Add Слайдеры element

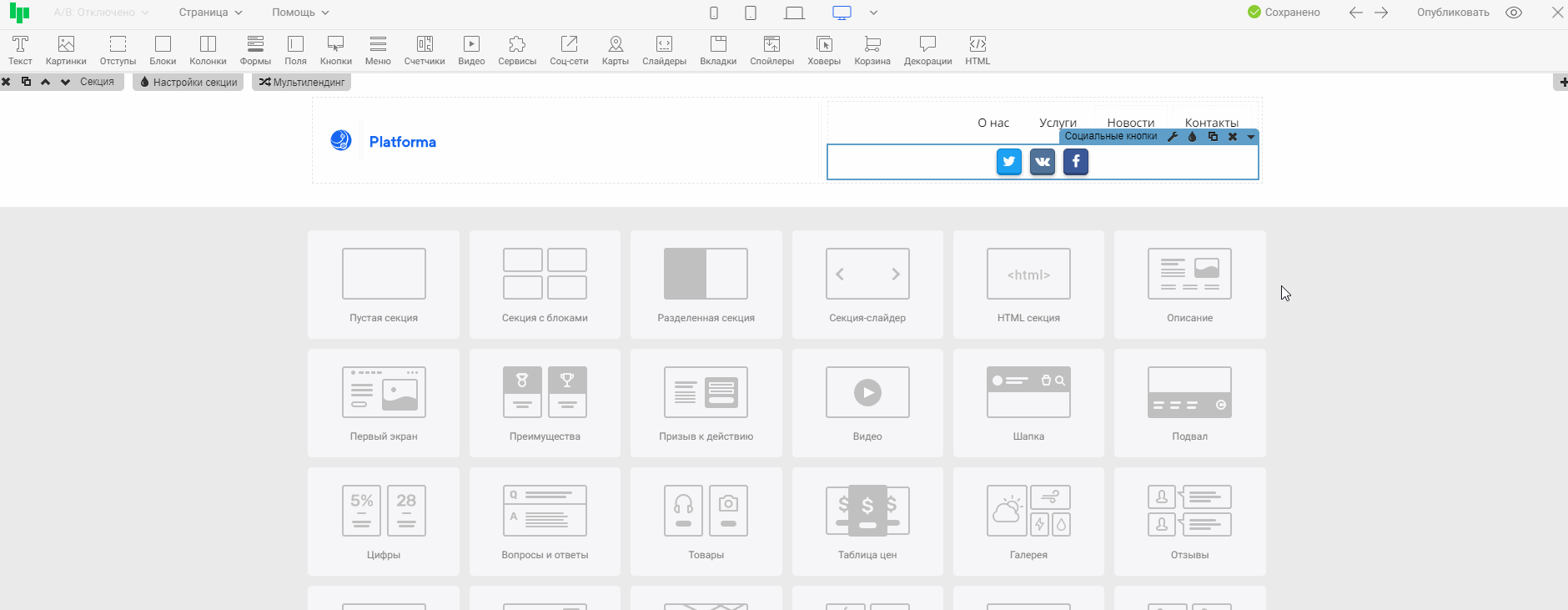coord(664,50)
